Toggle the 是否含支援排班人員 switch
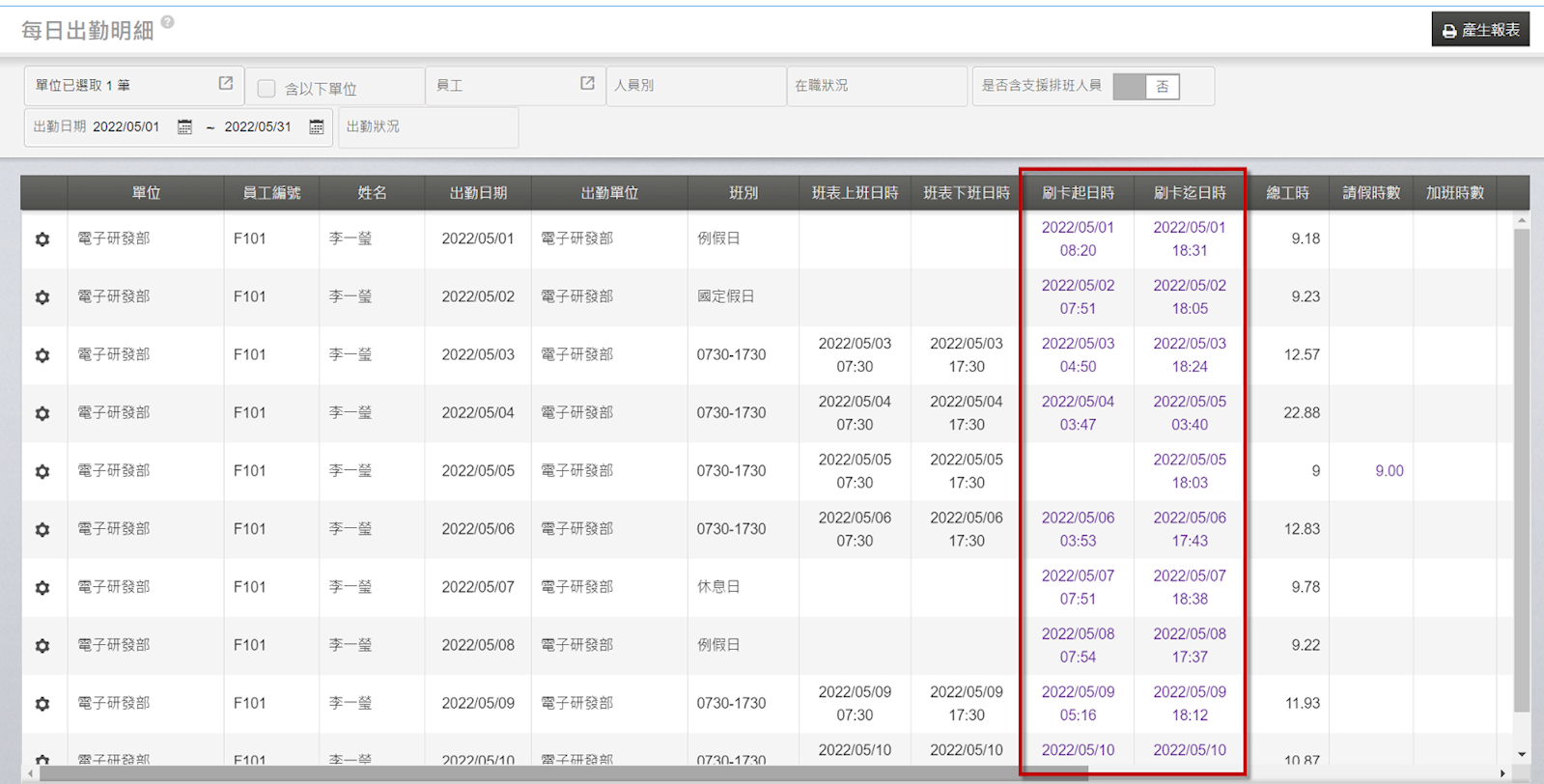 (x=1145, y=87)
